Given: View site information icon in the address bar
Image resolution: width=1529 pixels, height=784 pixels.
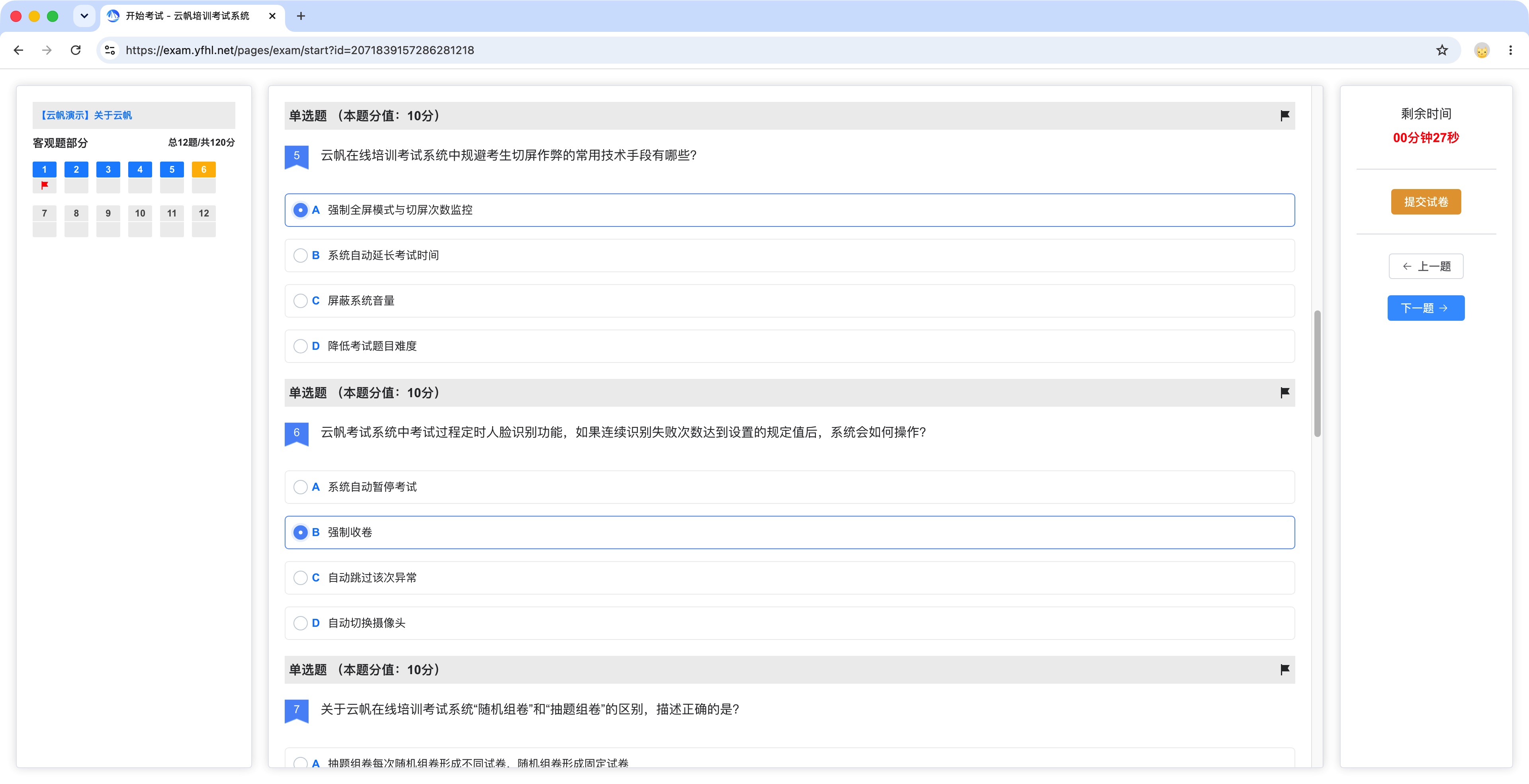Looking at the screenshot, I should (110, 51).
